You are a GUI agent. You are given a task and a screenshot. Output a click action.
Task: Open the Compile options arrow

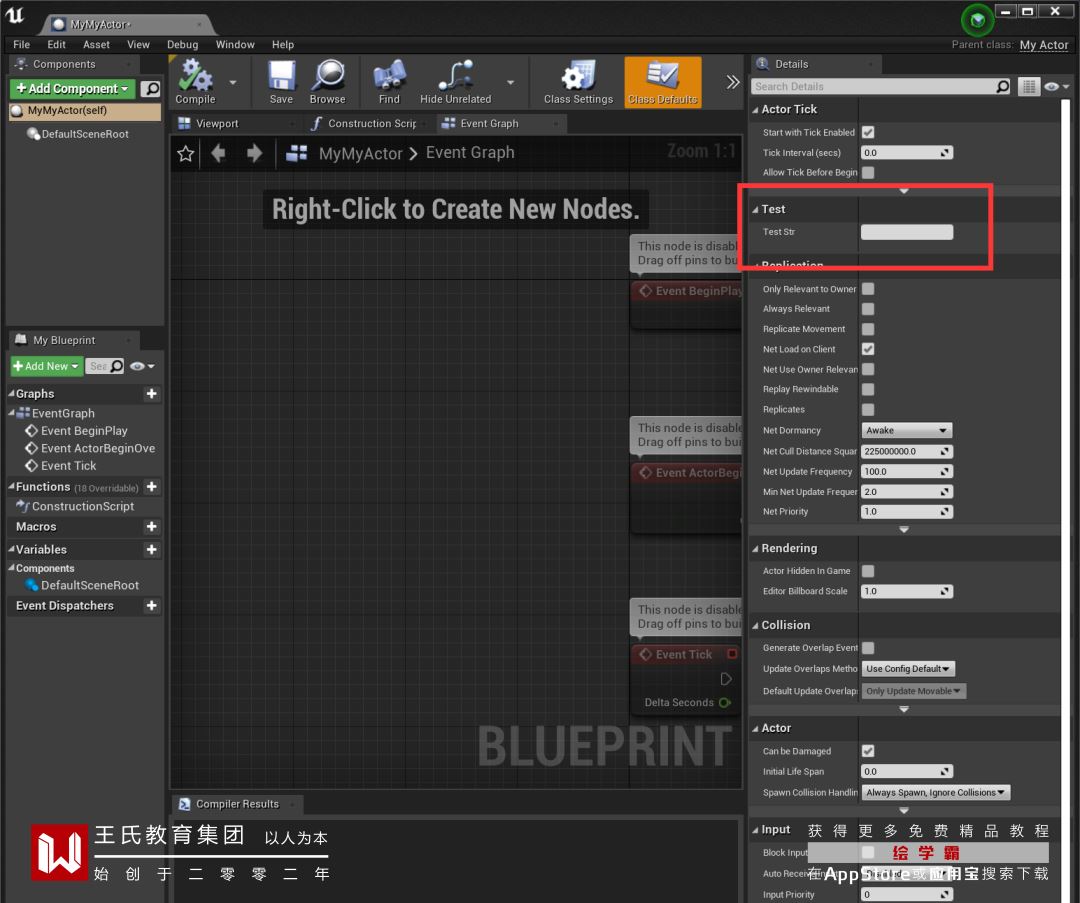[x=233, y=82]
